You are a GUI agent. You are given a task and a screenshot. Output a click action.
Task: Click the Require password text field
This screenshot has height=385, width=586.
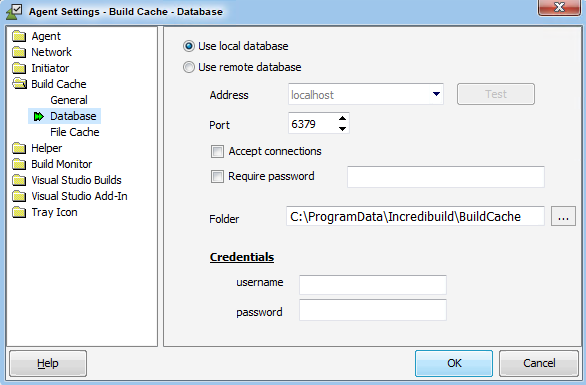coord(445,177)
